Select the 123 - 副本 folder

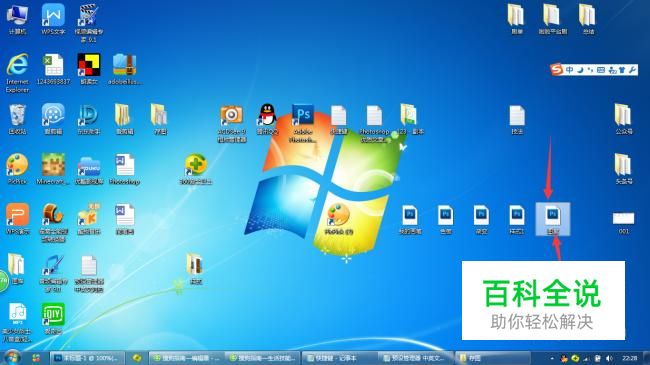[410, 119]
